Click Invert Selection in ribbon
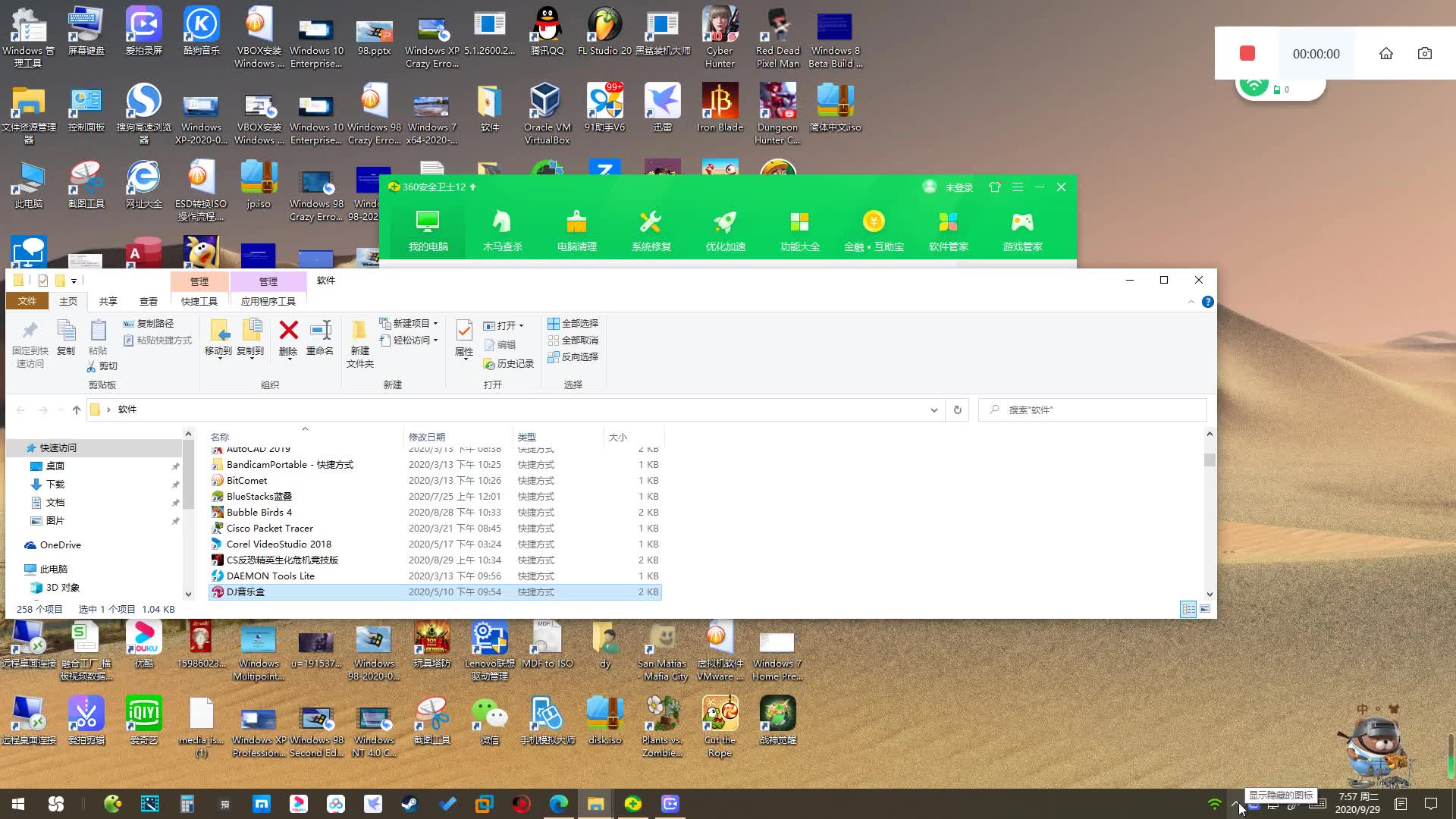This screenshot has height=819, width=1456. click(x=573, y=357)
